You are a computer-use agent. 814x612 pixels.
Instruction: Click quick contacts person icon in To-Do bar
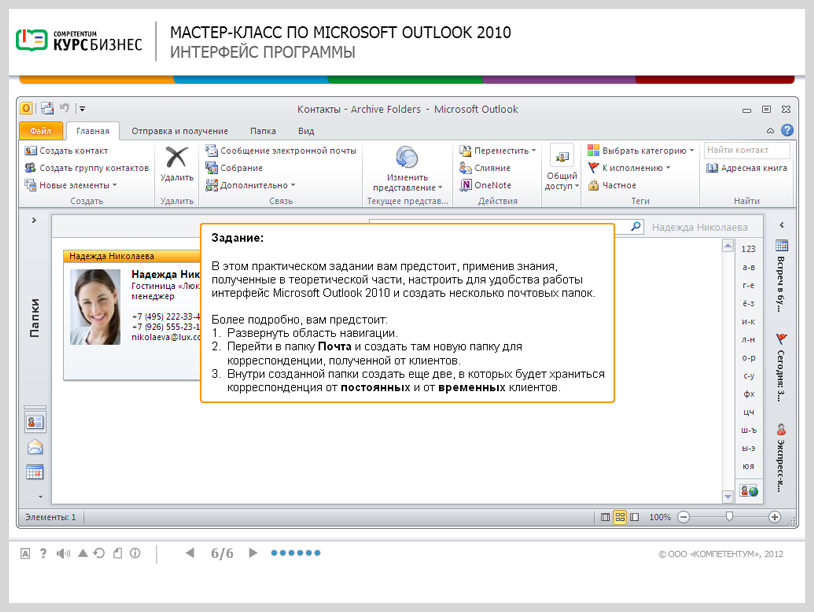click(781, 430)
